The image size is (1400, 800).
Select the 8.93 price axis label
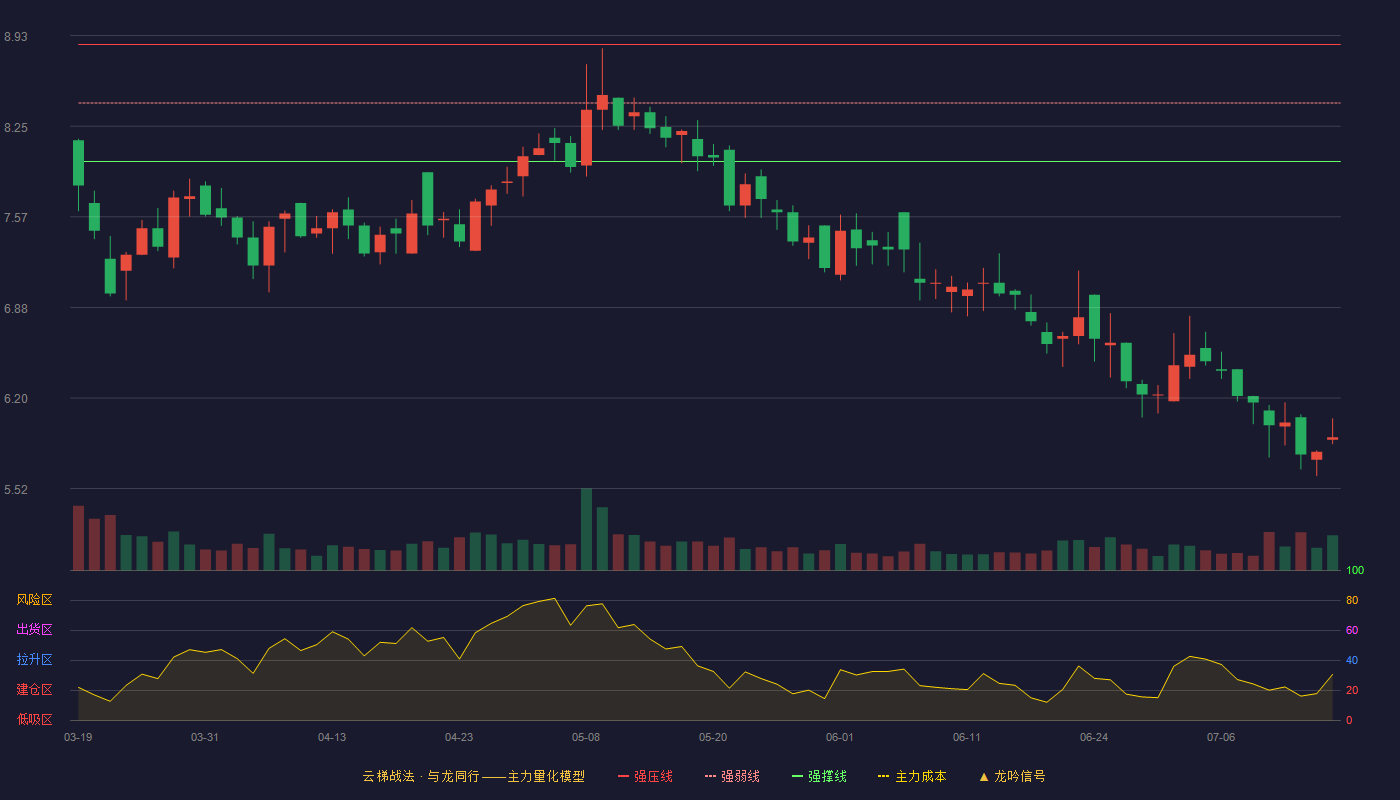[x=16, y=37]
